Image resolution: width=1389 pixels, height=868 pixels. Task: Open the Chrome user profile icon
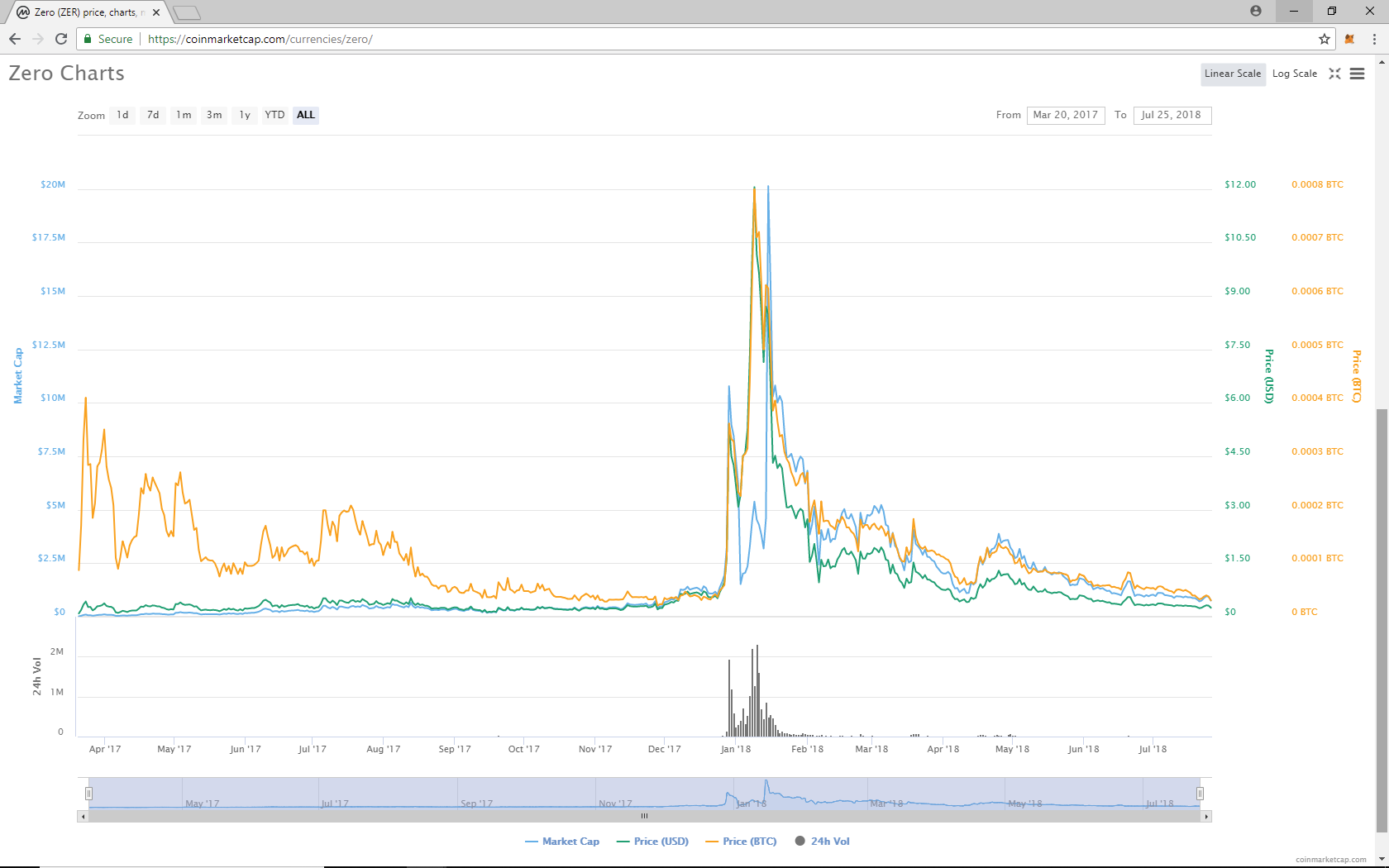click(x=1256, y=11)
